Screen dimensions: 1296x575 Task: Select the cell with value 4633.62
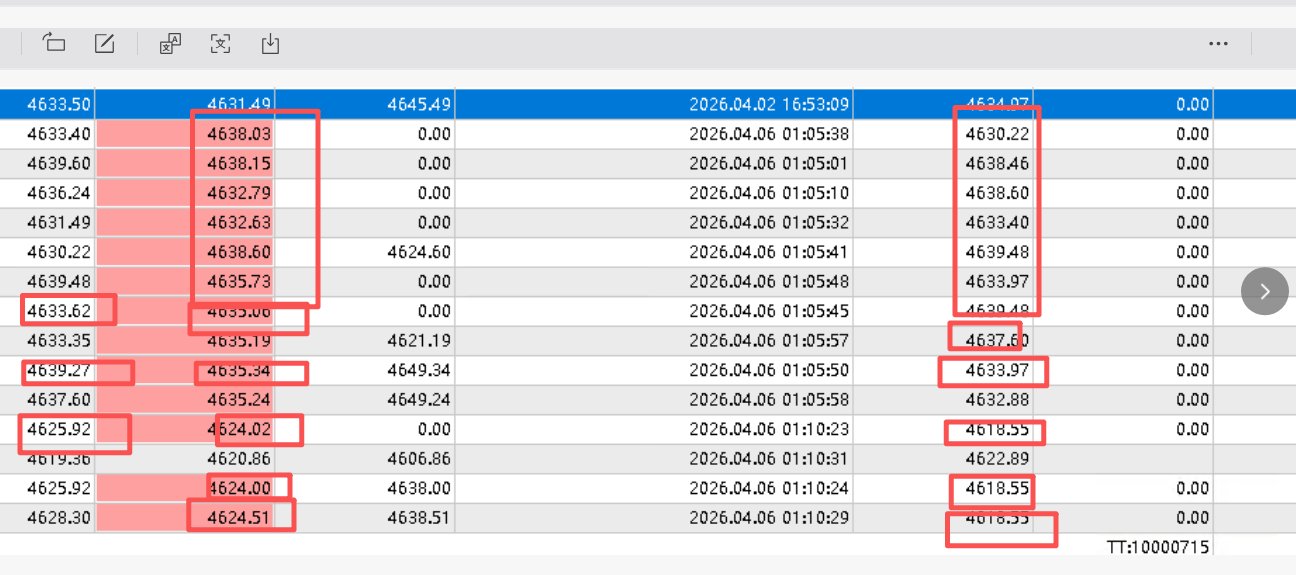pos(60,311)
